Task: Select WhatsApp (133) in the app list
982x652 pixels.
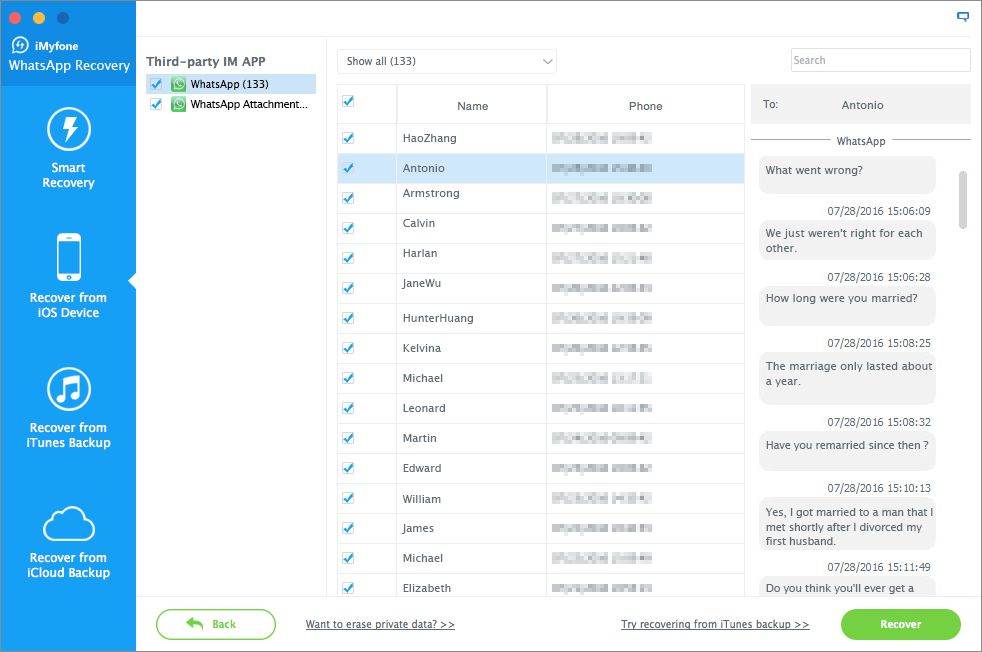Action: tap(231, 84)
